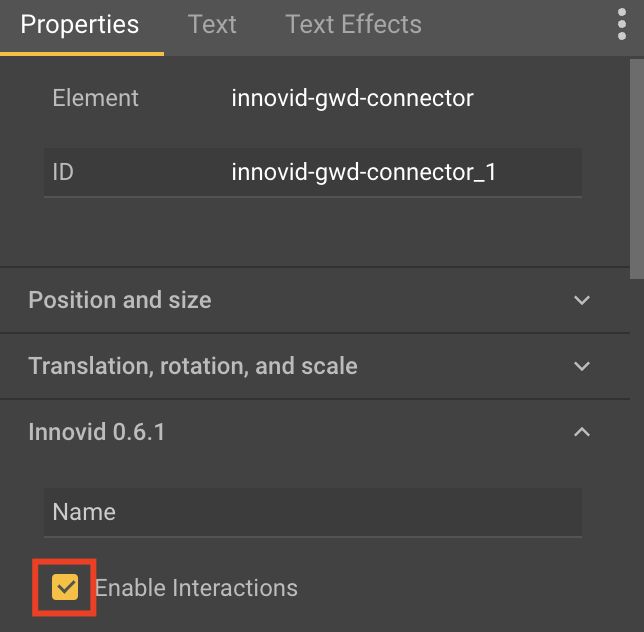Viewport: 644px width, 632px height.
Task: Click the innovid-gwd-connector_1 ID value
Action: coord(364,173)
